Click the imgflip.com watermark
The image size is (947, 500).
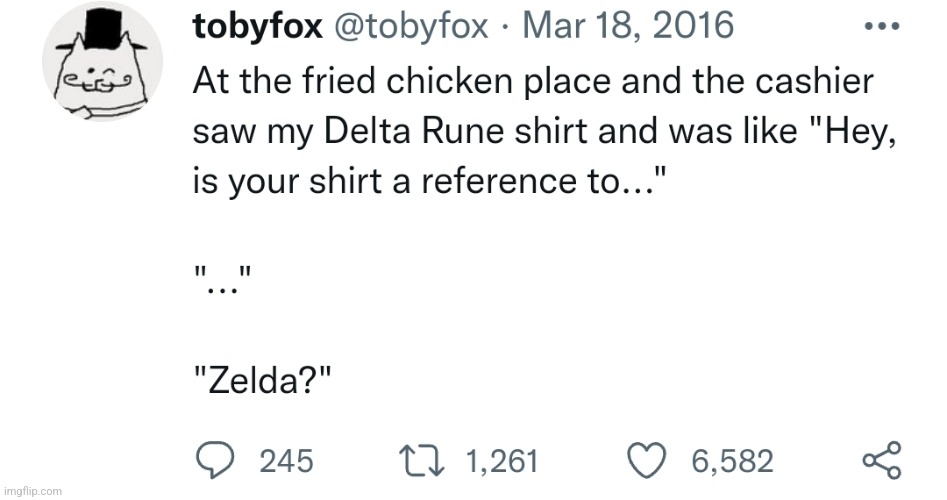pos(32,491)
